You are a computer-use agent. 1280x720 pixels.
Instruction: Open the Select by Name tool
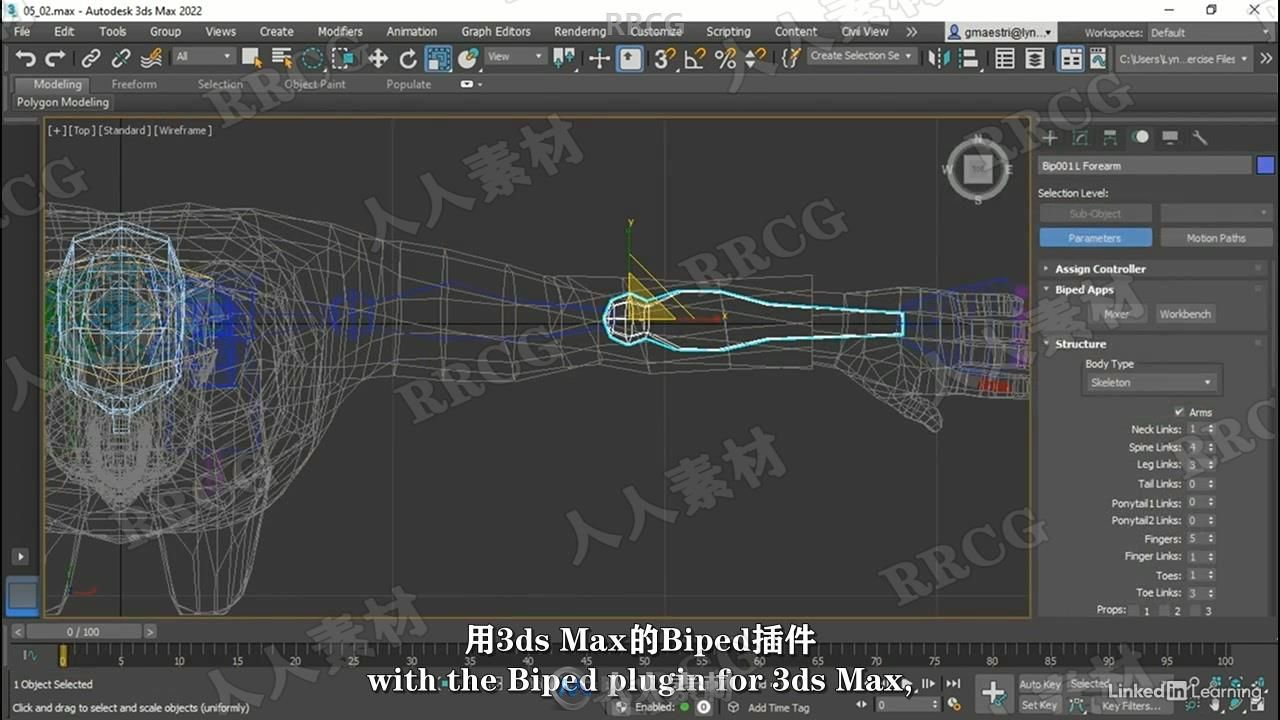tap(282, 59)
